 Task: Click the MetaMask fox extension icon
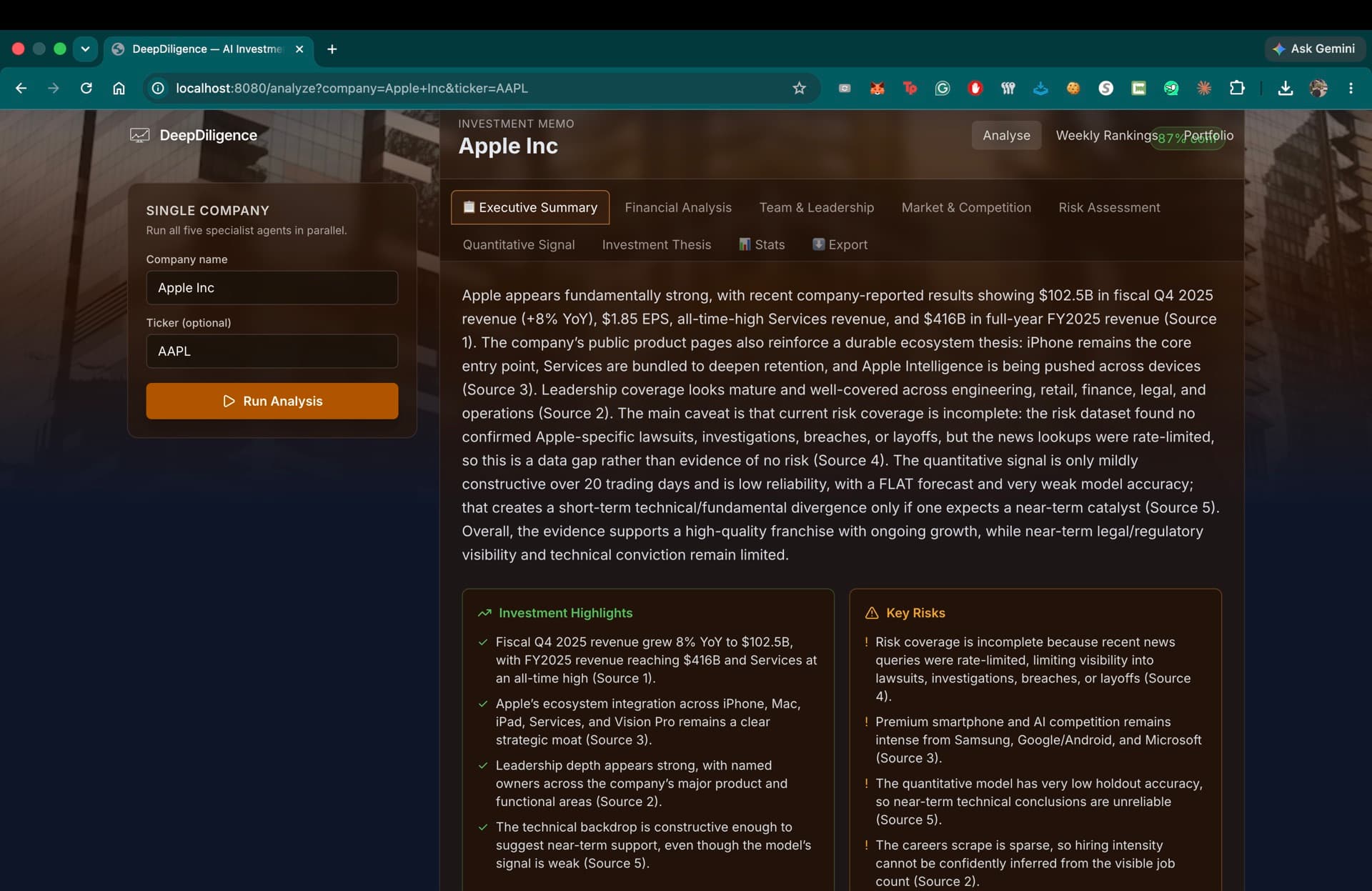877,88
